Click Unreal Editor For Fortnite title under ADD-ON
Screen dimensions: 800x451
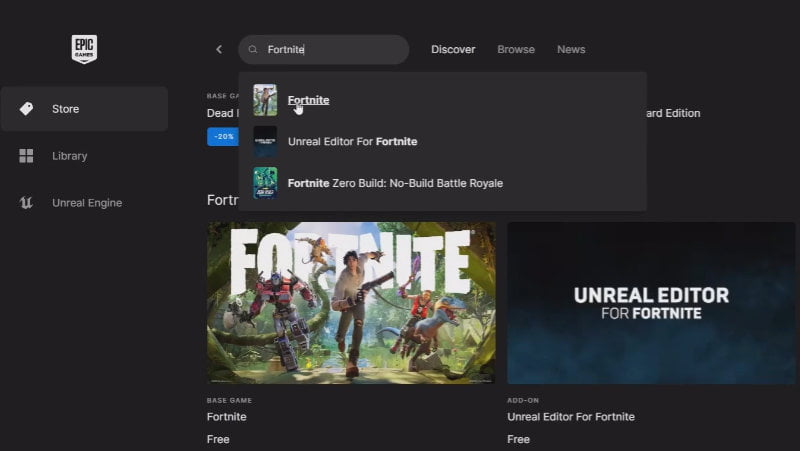pyautogui.click(x=571, y=417)
